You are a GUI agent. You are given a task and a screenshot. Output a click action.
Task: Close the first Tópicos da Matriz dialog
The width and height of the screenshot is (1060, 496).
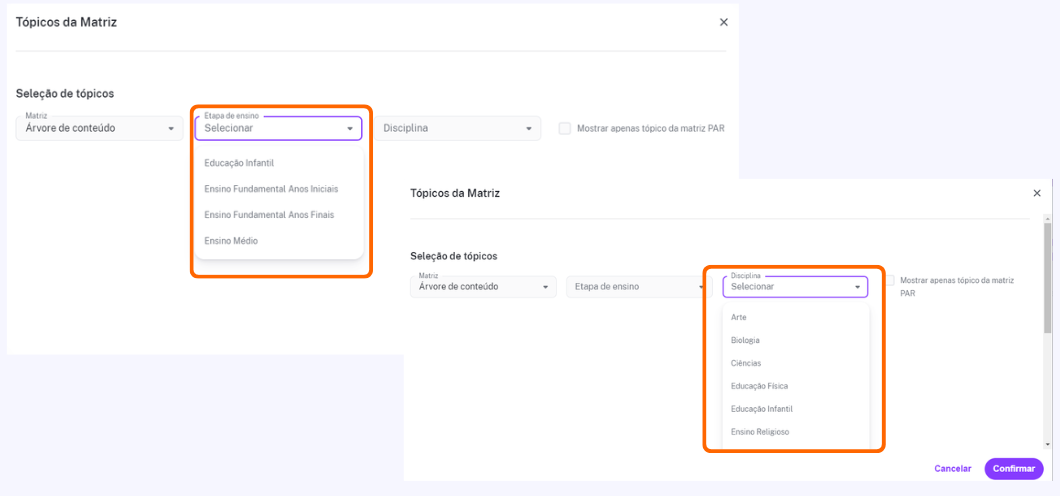pyautogui.click(x=723, y=22)
